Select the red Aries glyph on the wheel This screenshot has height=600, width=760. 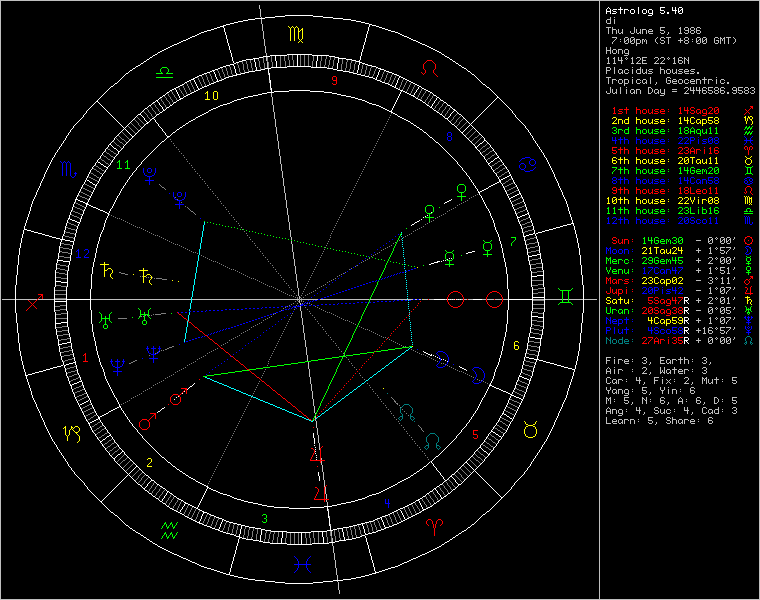click(433, 527)
